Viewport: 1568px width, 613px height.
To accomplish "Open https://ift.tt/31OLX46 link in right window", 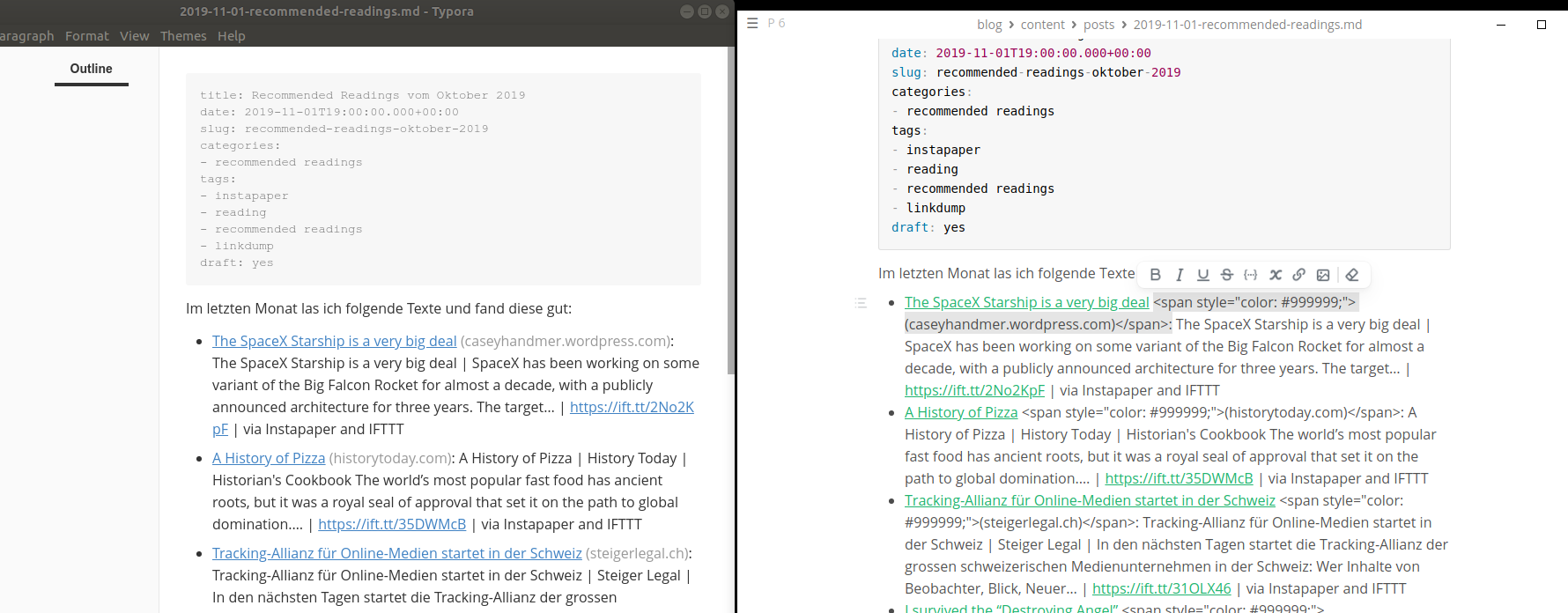I will 1162,589.
